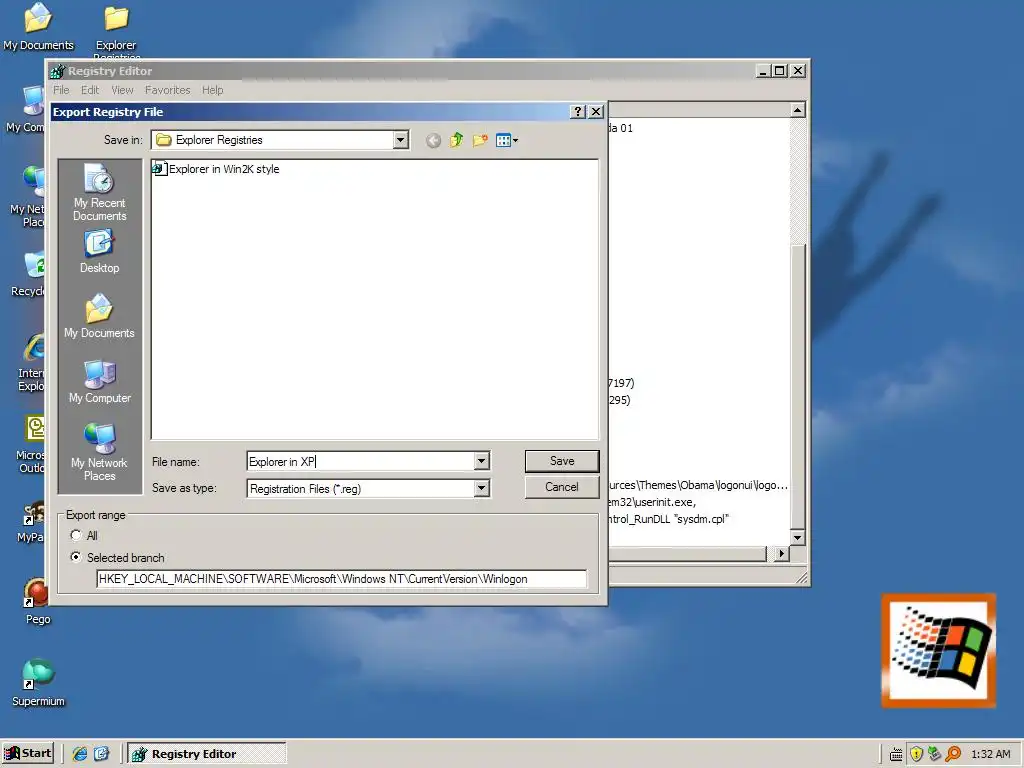1024x768 pixels.
Task: Open the Start menu
Action: [x=27, y=754]
